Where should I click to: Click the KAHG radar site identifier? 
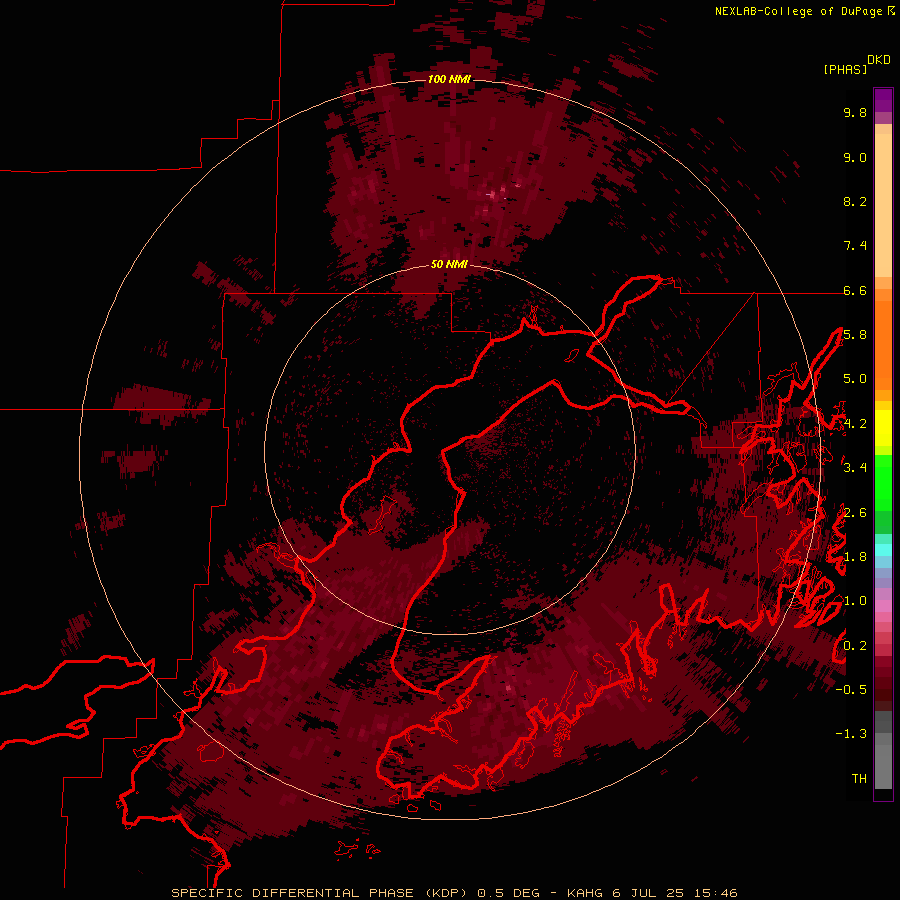point(585,893)
